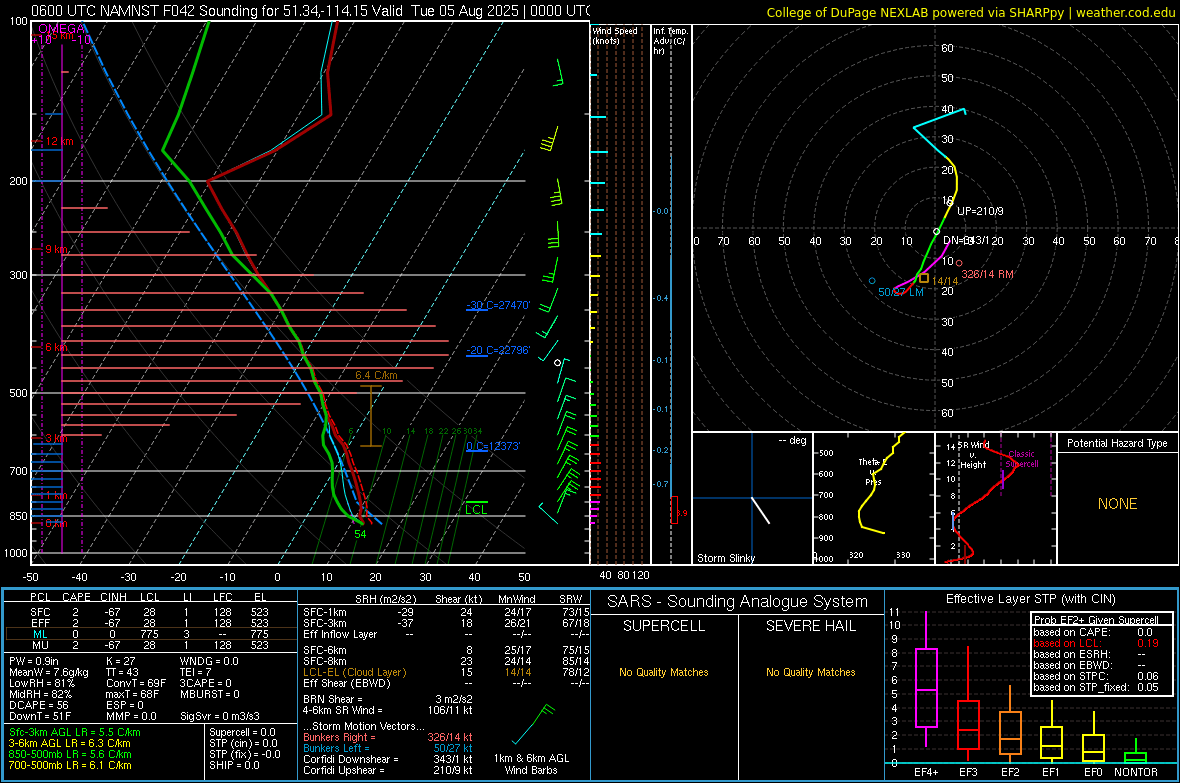Click the SHIP = 0.0 value
Image resolution: width=1180 pixels, height=783 pixels.
(x=234, y=765)
